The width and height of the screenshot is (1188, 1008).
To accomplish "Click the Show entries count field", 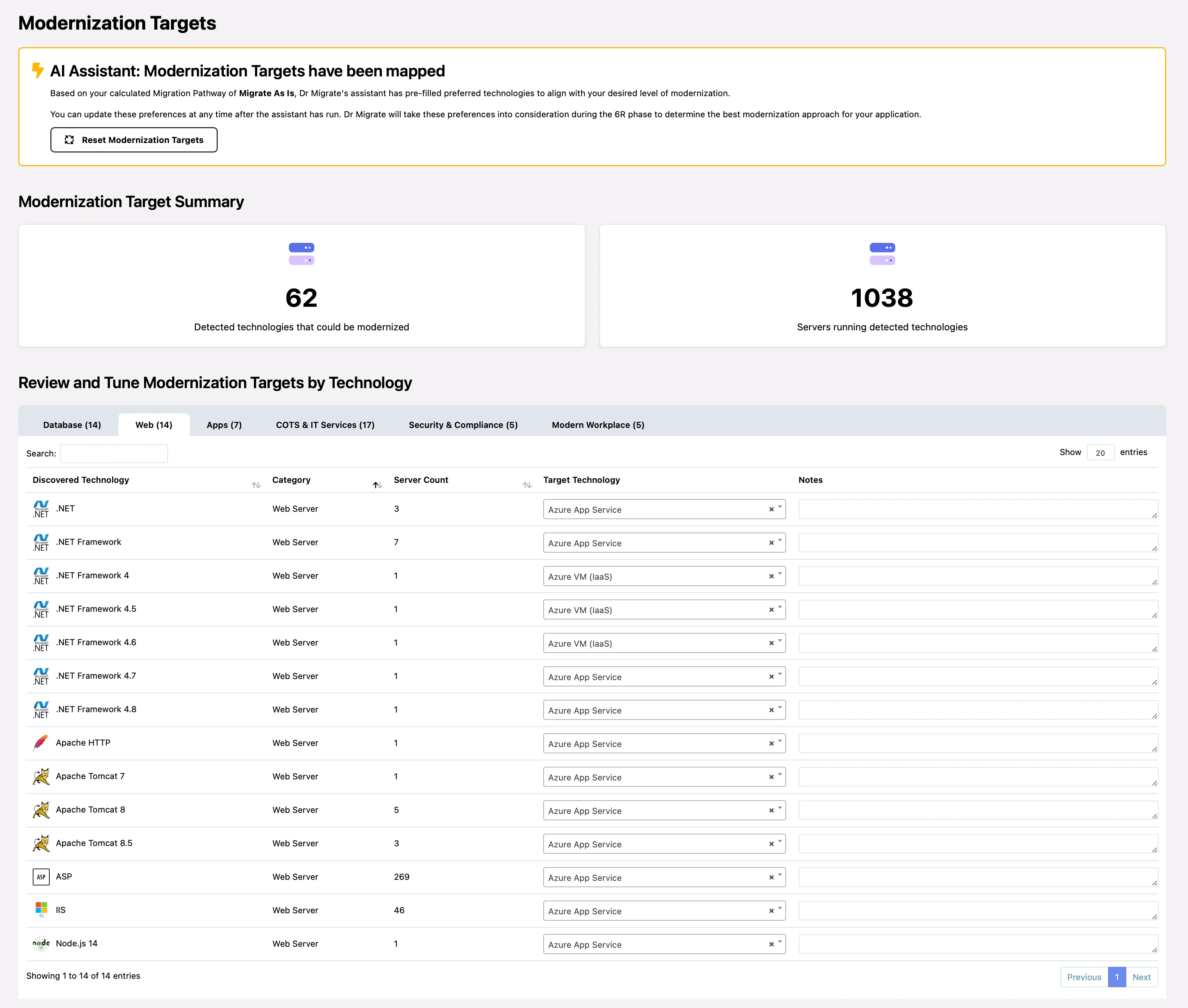I will point(1100,453).
